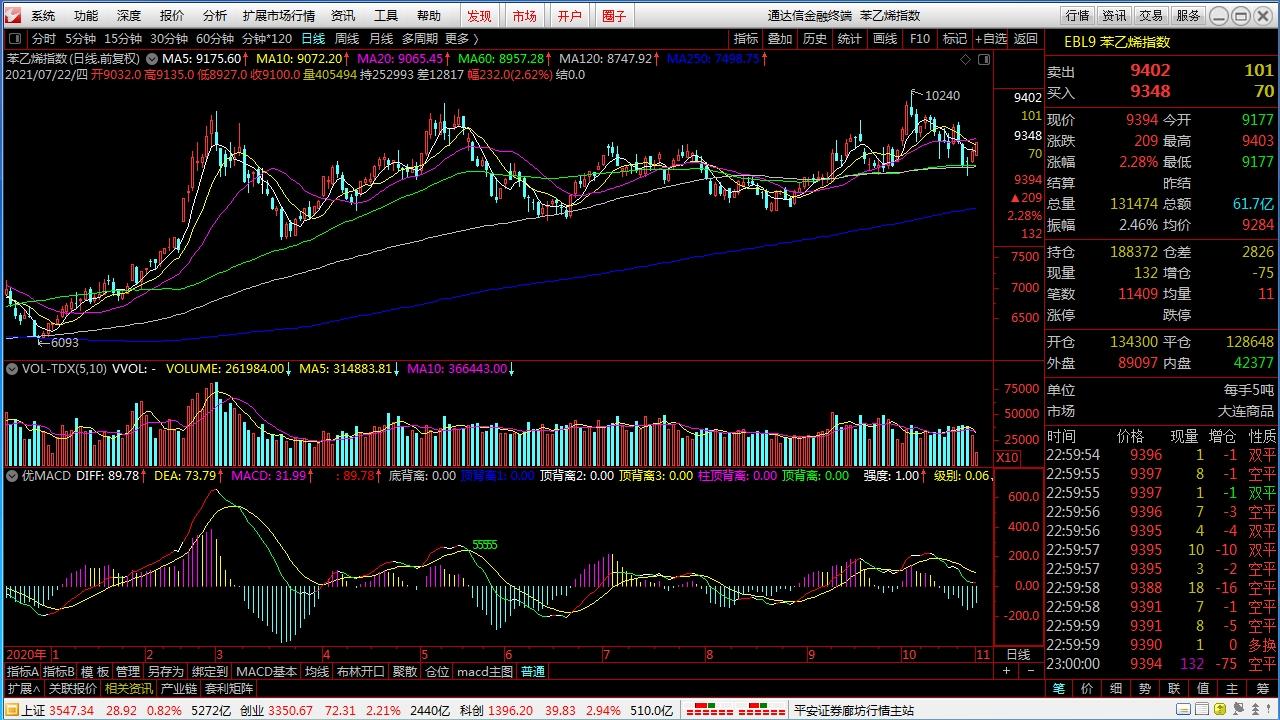Open the 多周期 view option
Image resolution: width=1280 pixels, height=720 pixels.
coord(420,39)
